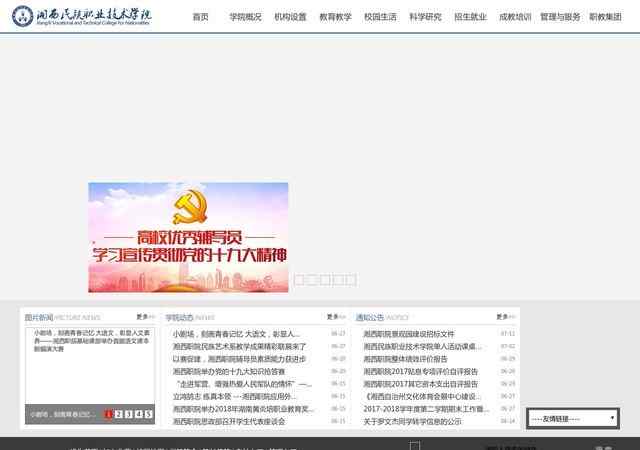Click the 通知公告 section heading
This screenshot has height=450, width=640.
pyautogui.click(x=370, y=317)
